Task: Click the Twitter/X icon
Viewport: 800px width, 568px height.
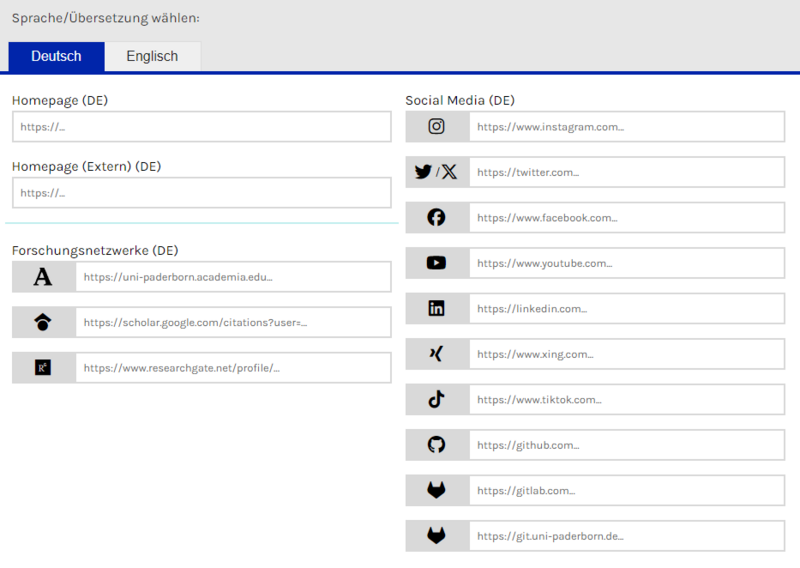Action: click(436, 172)
